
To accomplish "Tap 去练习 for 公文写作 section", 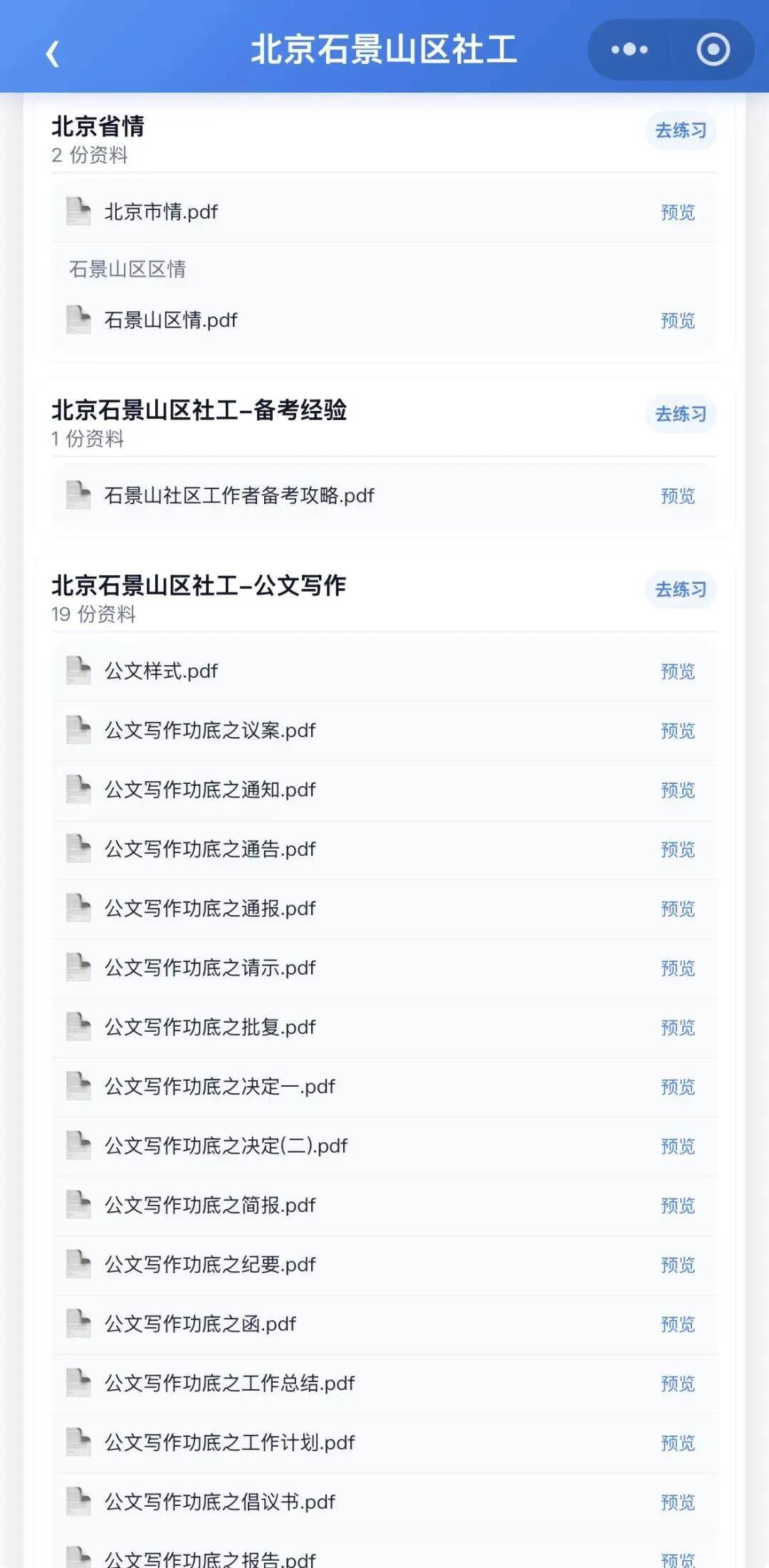I will coord(681,590).
